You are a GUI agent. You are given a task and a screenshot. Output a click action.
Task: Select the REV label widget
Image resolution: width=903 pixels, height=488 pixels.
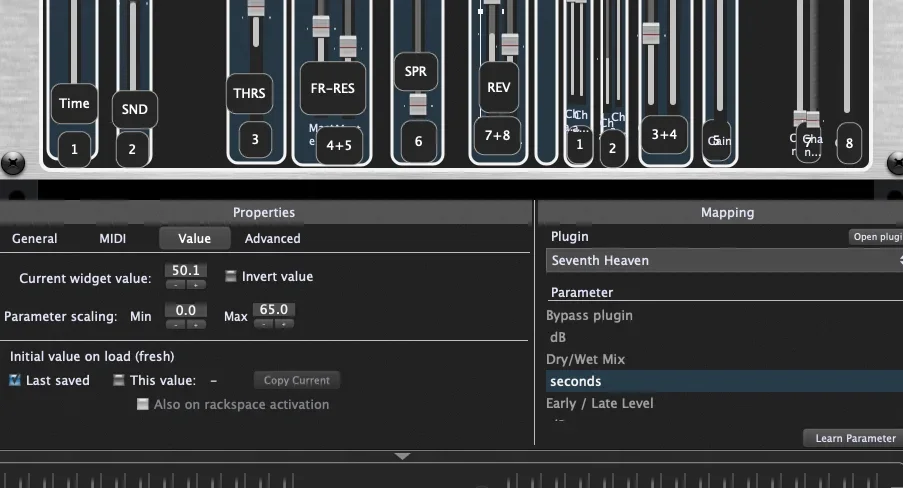coord(498,87)
